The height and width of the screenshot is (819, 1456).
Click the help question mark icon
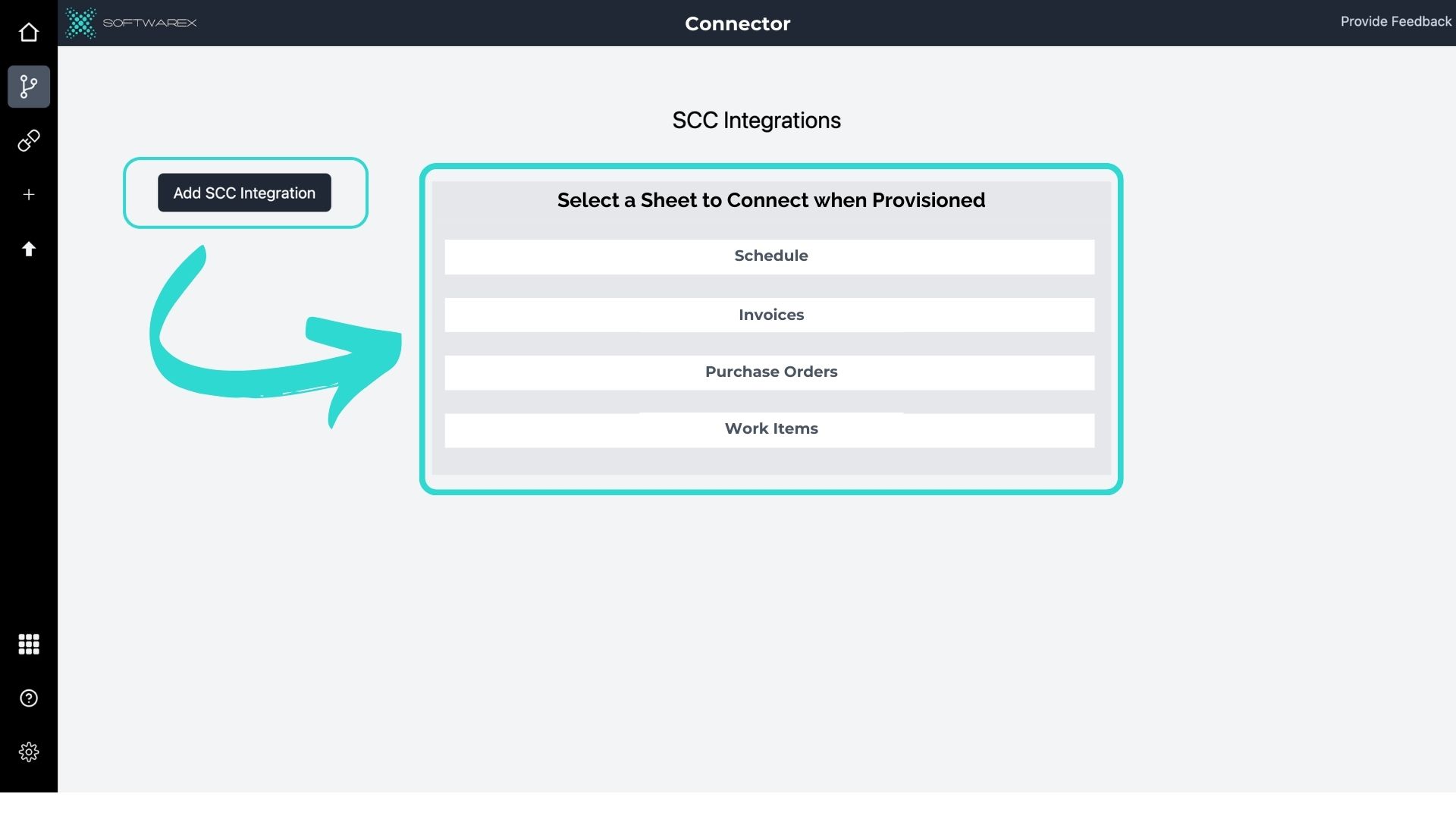click(29, 698)
